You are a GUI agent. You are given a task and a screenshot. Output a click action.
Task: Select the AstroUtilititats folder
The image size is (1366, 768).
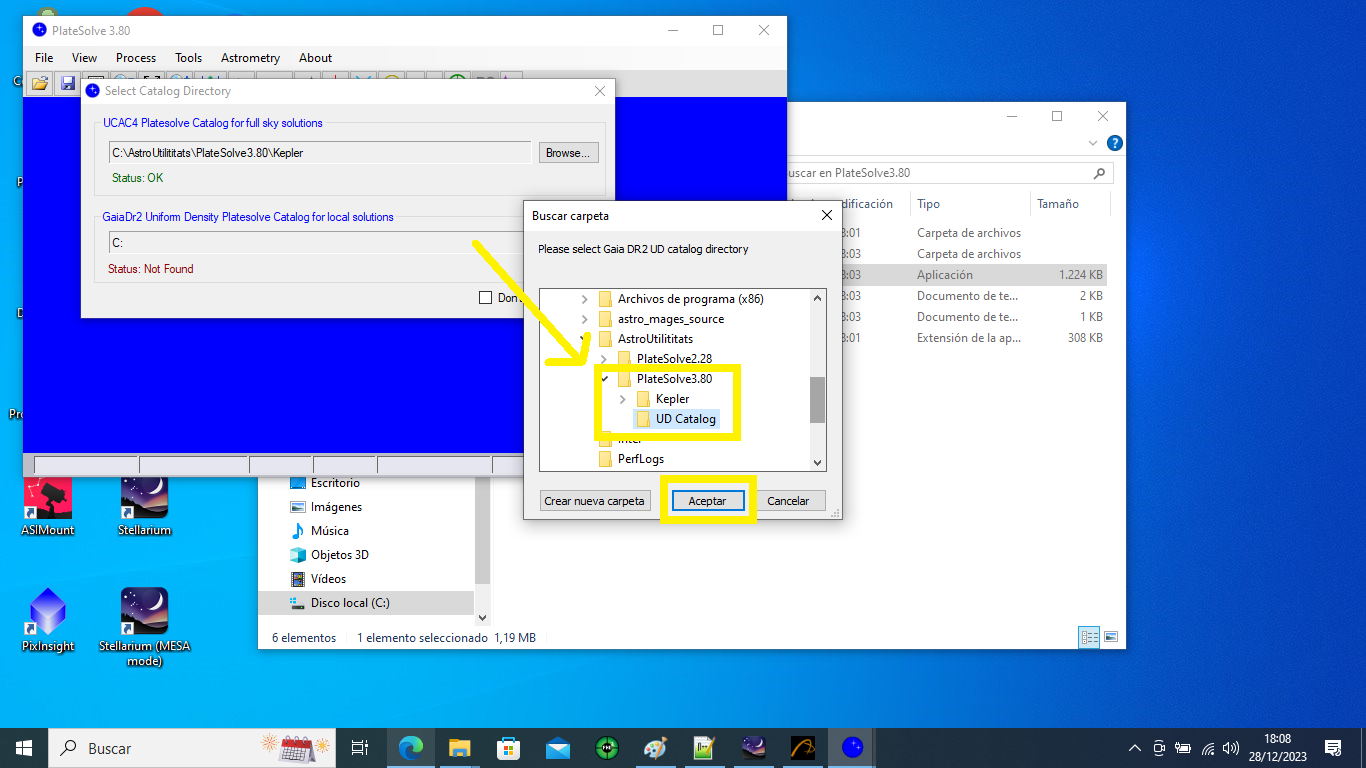645,339
